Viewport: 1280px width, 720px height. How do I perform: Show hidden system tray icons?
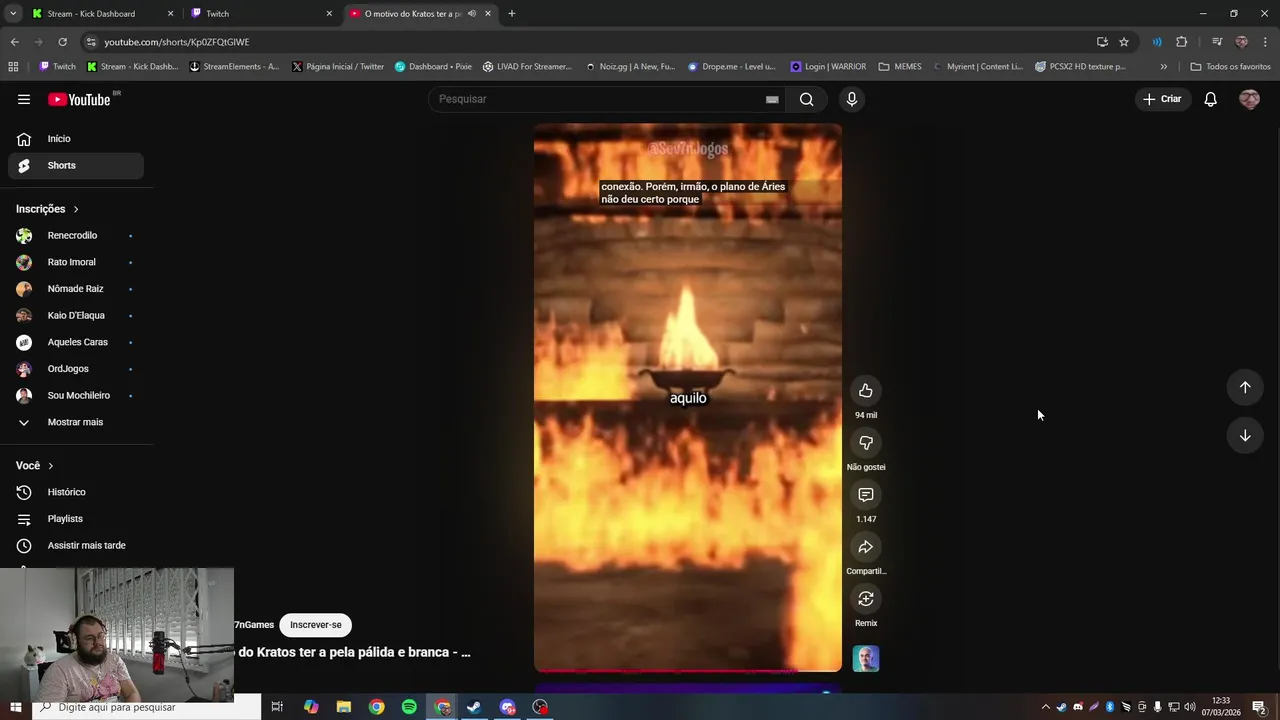tap(1046, 707)
